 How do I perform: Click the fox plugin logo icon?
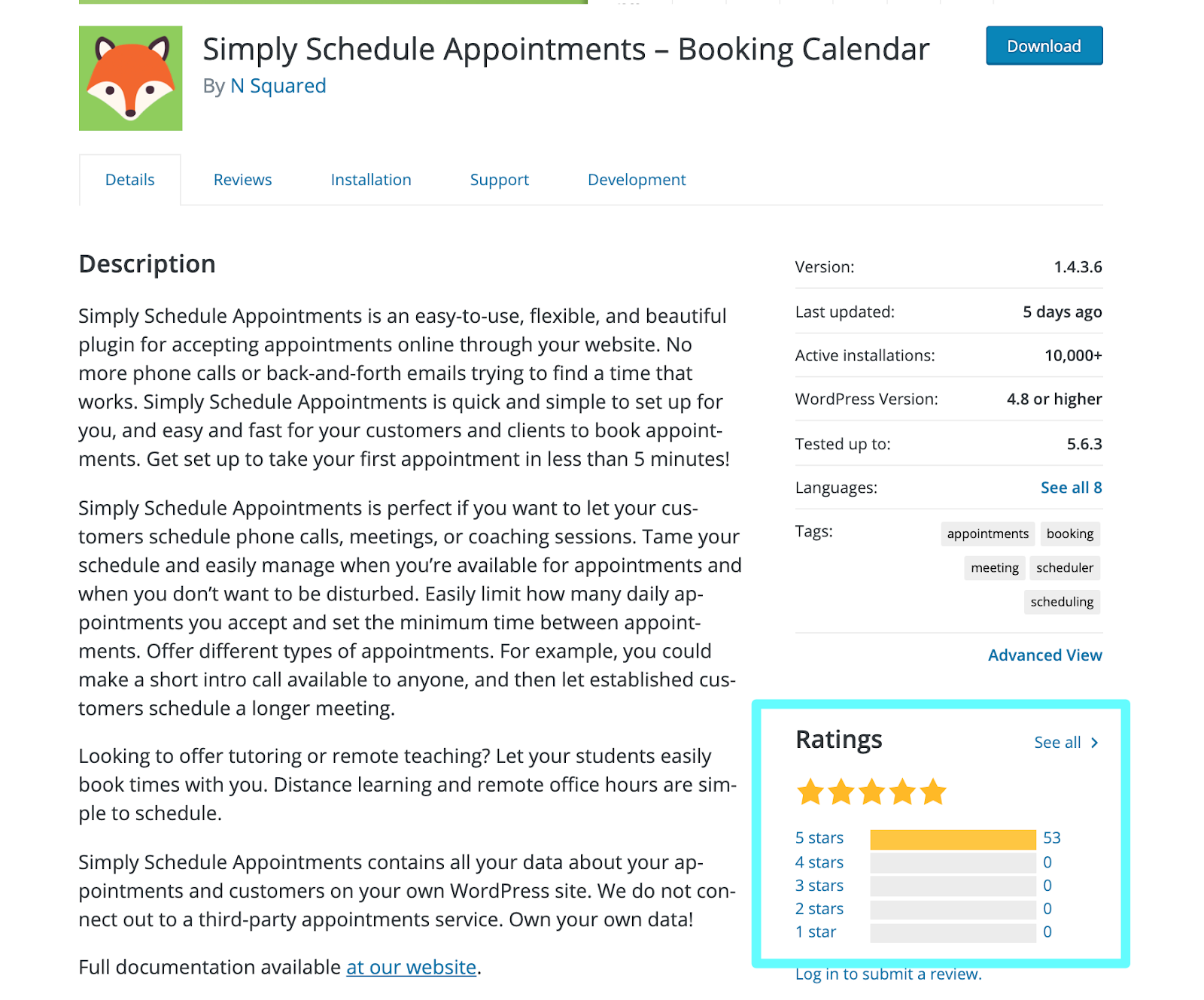point(130,78)
